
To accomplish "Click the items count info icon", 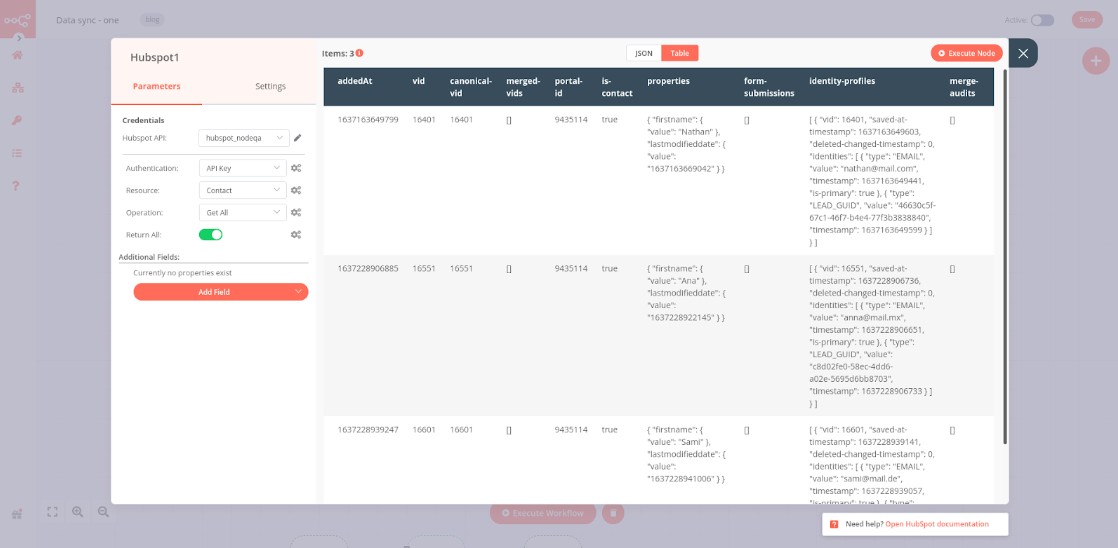I will tap(360, 53).
